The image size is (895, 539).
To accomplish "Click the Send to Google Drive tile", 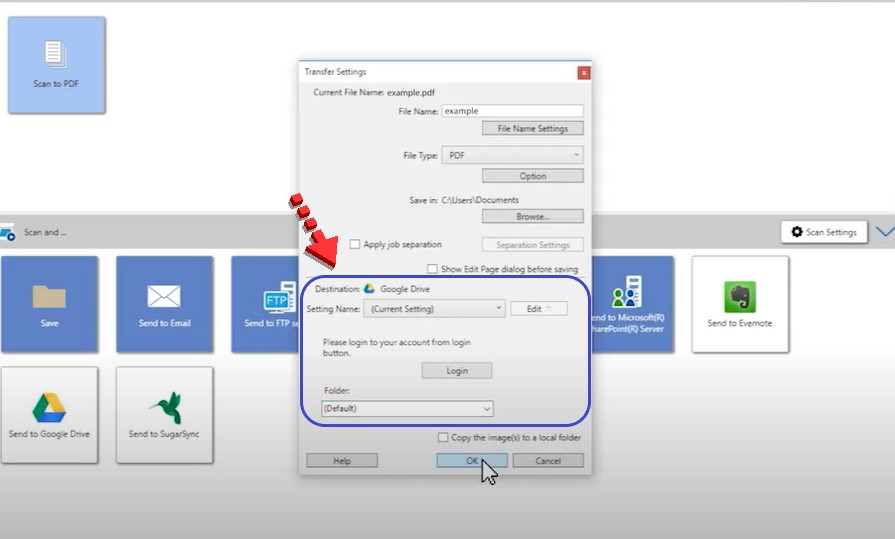I will point(49,414).
